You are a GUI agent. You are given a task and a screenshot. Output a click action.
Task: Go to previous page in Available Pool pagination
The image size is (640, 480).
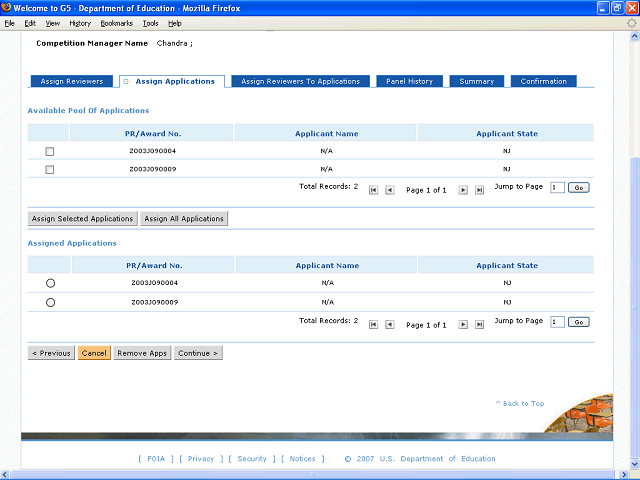(389, 189)
